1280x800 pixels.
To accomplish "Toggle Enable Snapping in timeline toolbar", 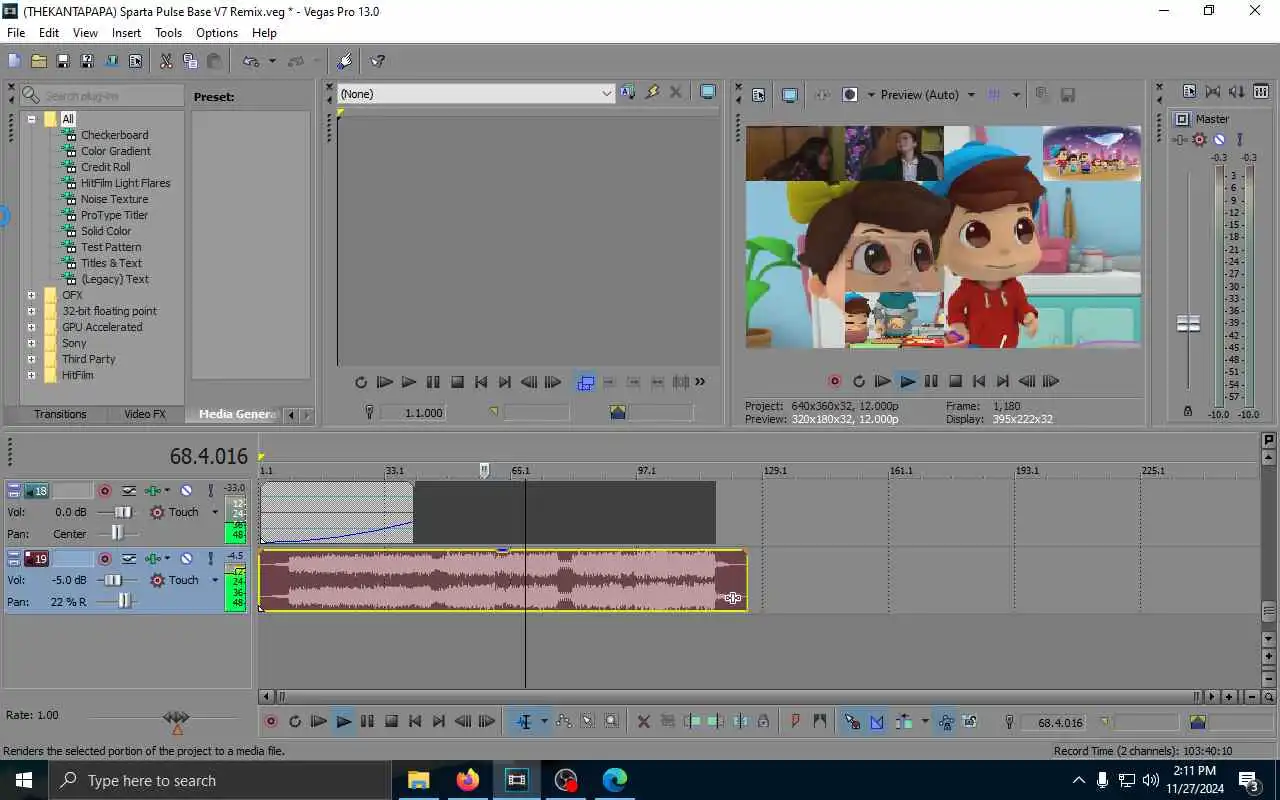I will pos(852,721).
